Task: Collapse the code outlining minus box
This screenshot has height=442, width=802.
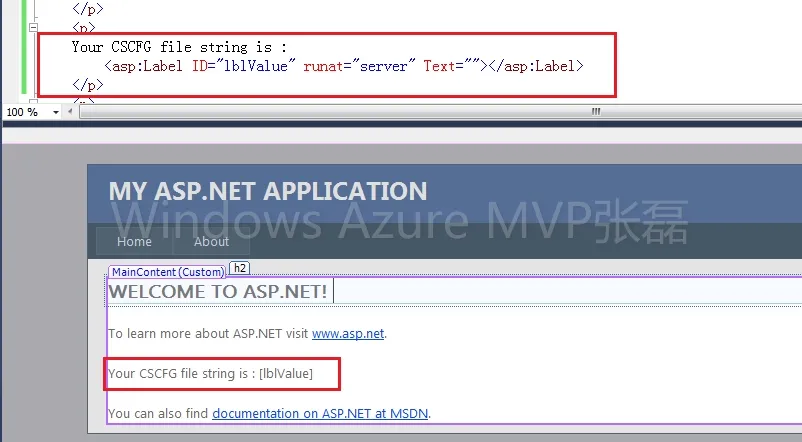Action: (33, 27)
